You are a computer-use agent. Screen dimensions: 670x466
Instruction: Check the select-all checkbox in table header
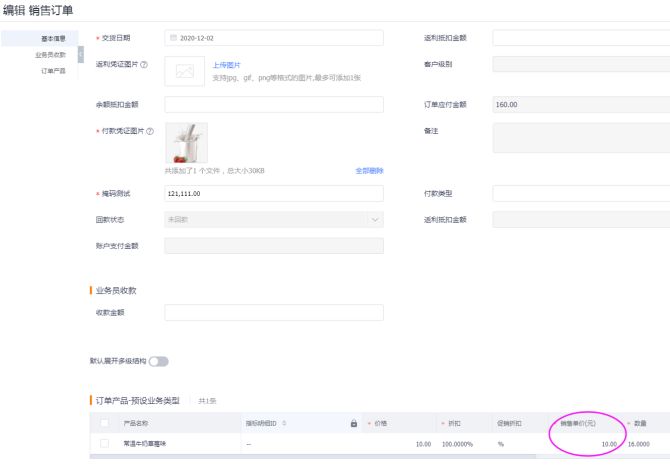tap(105, 423)
